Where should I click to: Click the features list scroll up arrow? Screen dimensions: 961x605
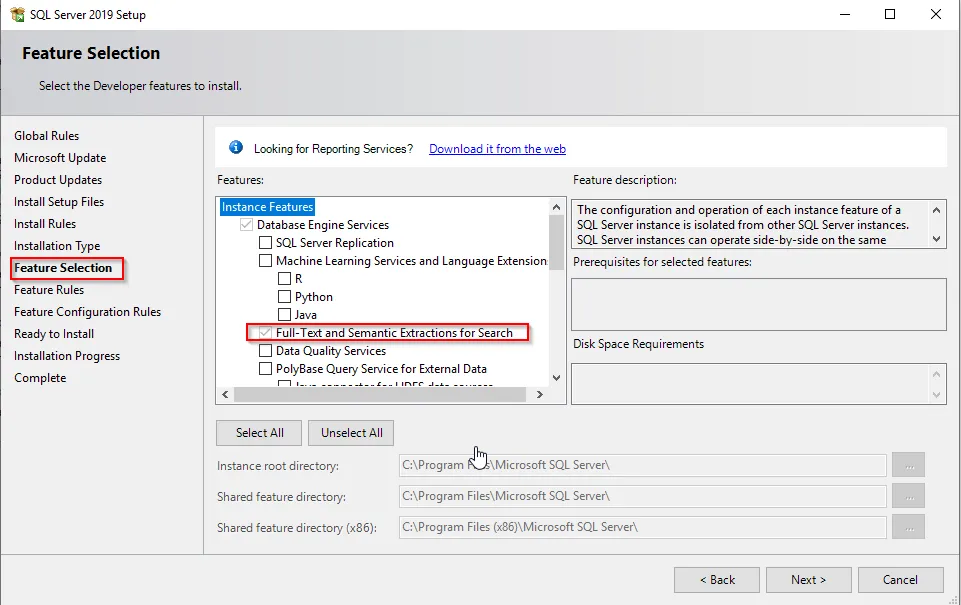[556, 207]
